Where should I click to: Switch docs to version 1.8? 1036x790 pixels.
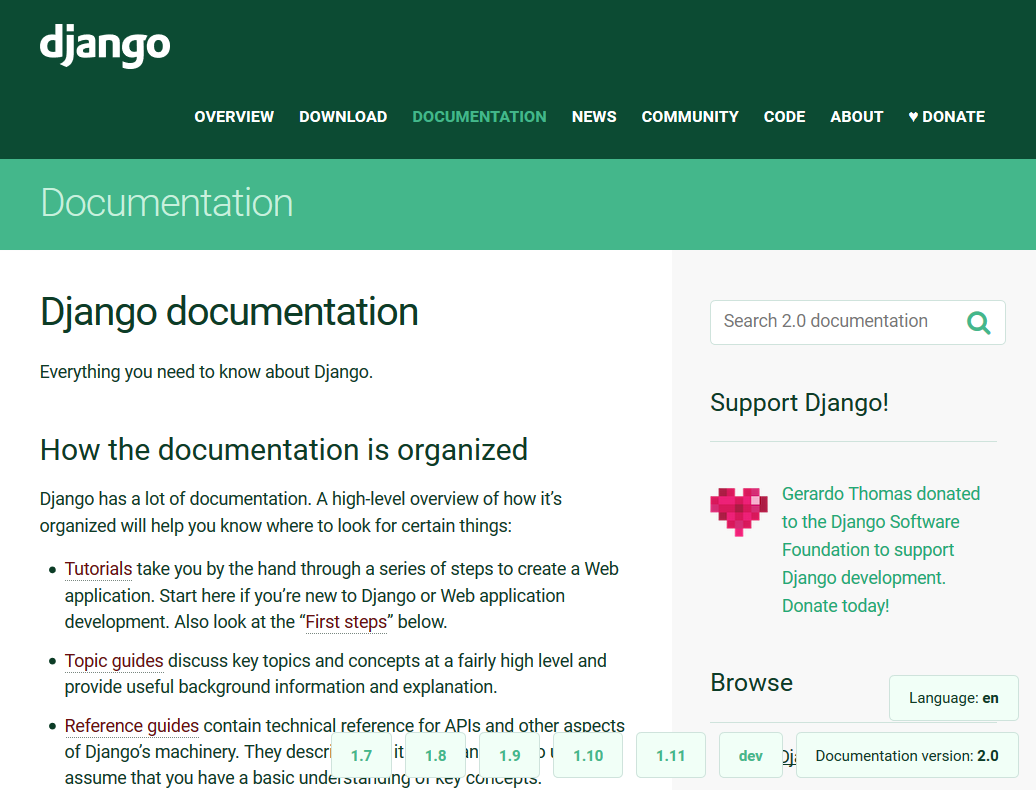click(x=435, y=756)
